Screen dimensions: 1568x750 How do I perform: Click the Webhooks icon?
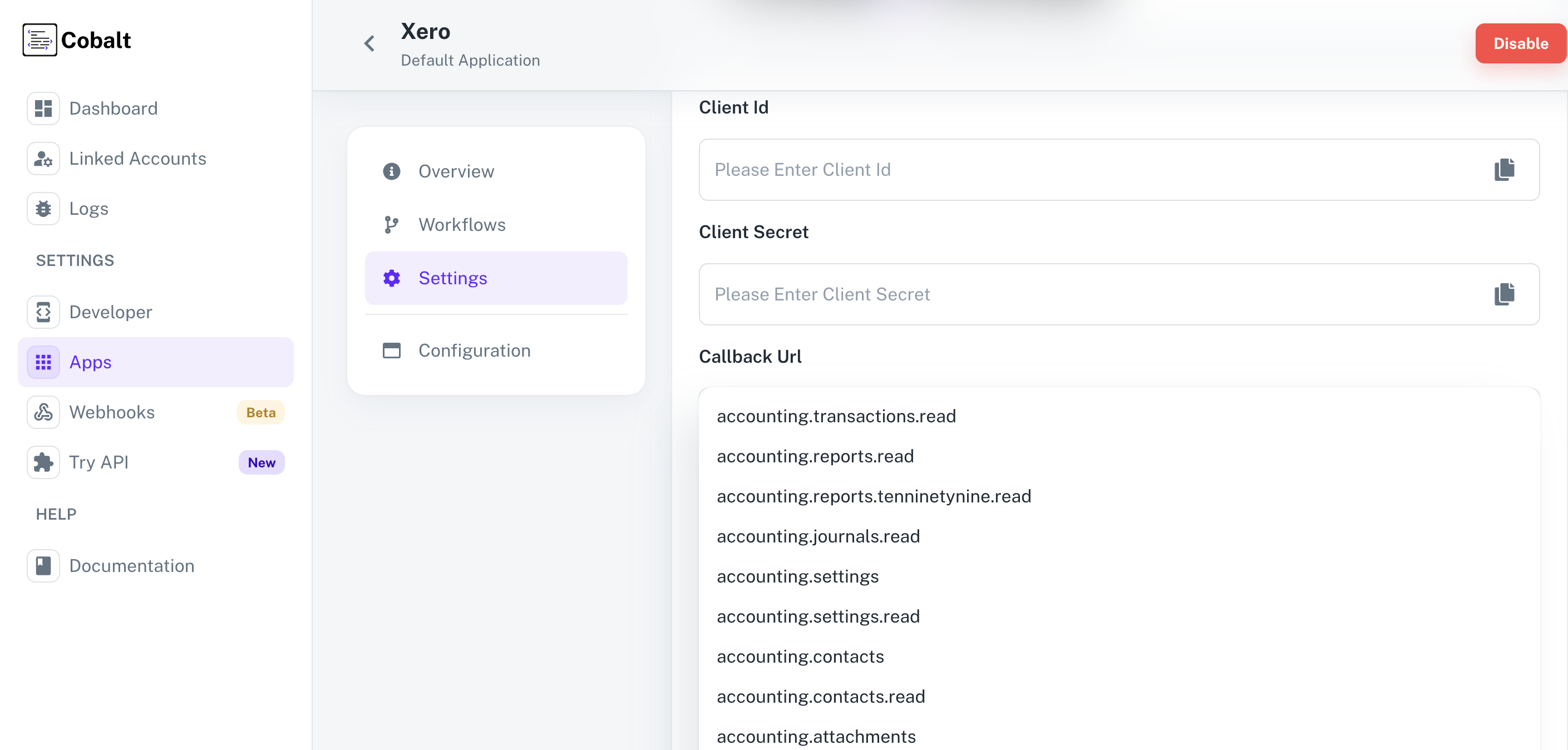pos(43,412)
